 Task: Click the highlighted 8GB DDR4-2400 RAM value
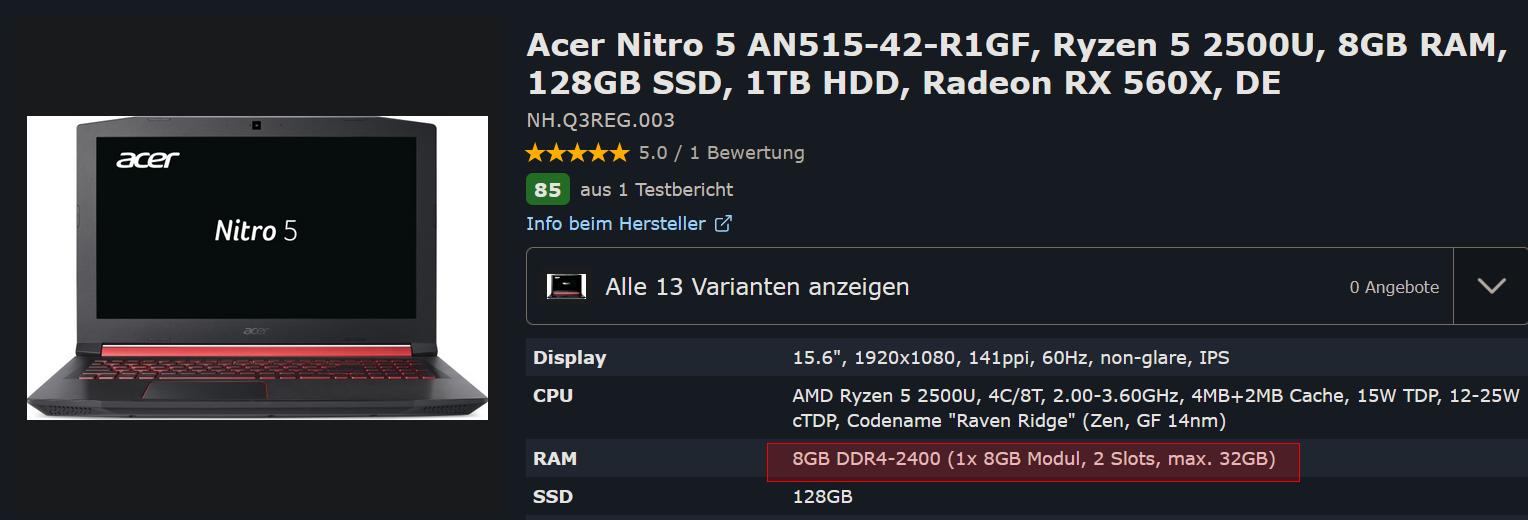[x=1033, y=460]
